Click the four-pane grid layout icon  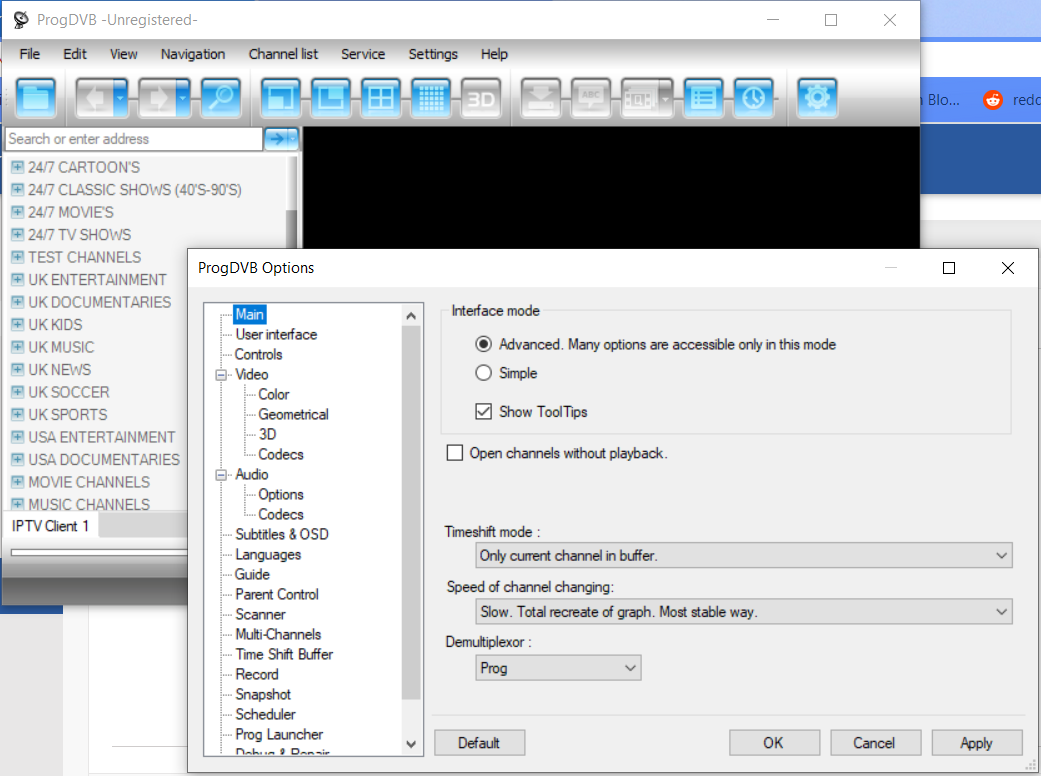coord(380,98)
